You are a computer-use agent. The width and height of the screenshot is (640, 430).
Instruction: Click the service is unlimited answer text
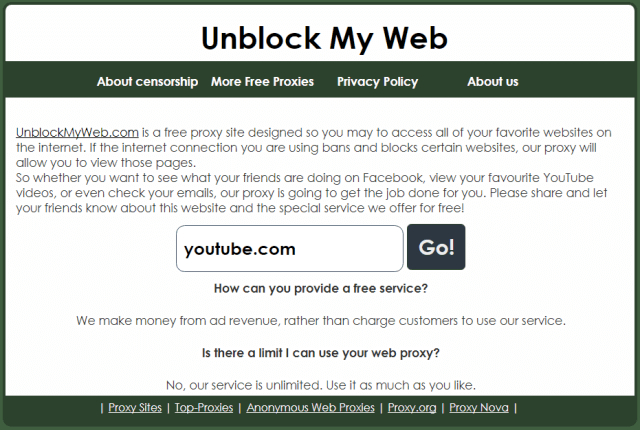pos(321,385)
